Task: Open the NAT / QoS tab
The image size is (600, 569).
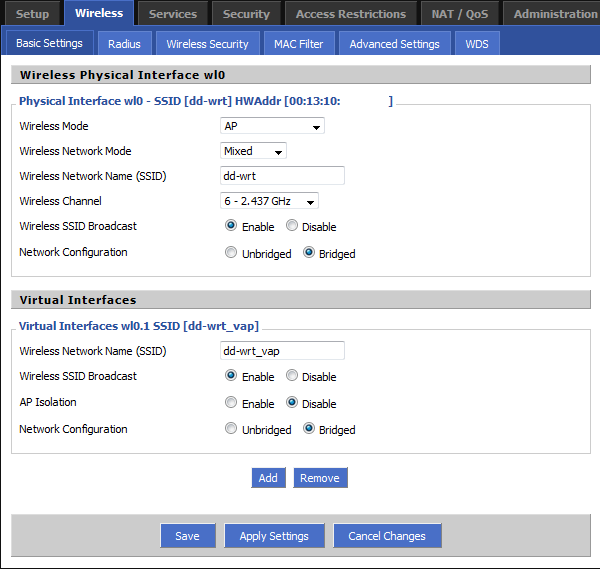Action: click(x=460, y=14)
